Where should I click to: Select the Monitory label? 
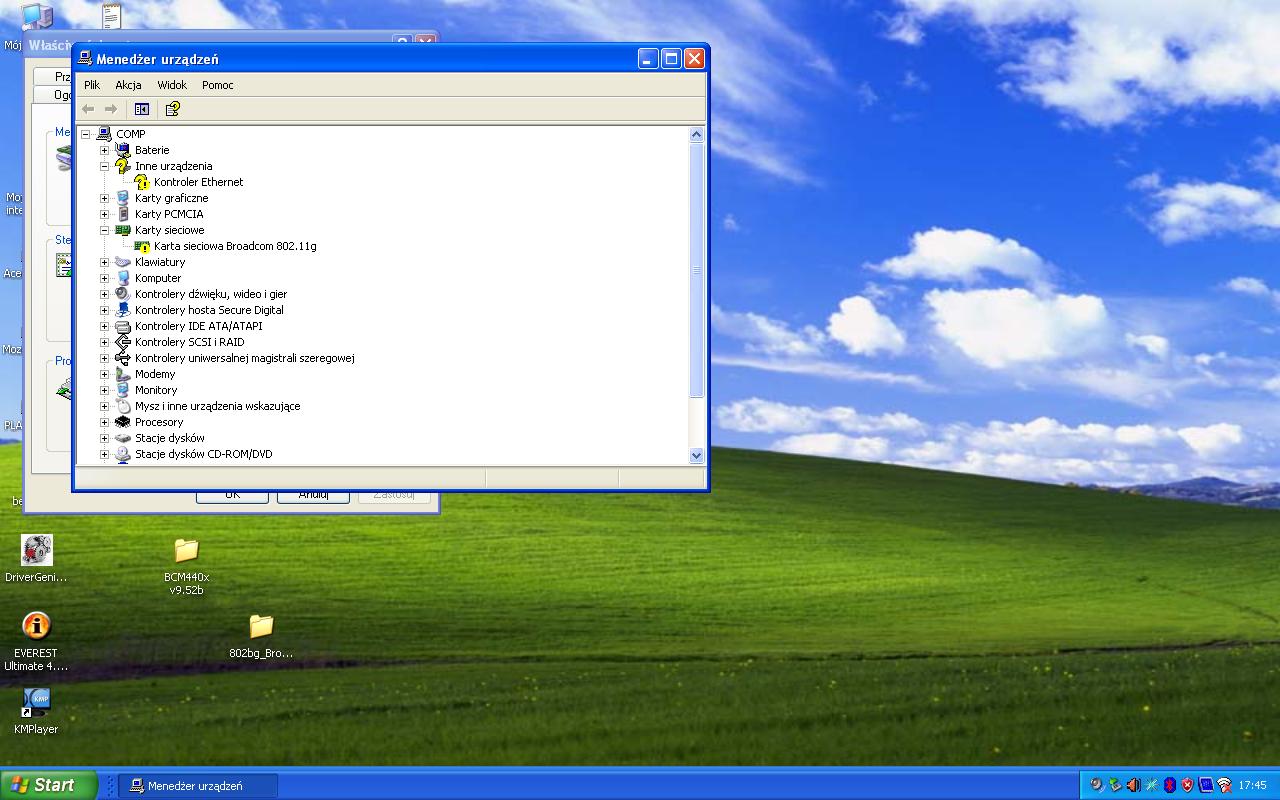click(156, 390)
